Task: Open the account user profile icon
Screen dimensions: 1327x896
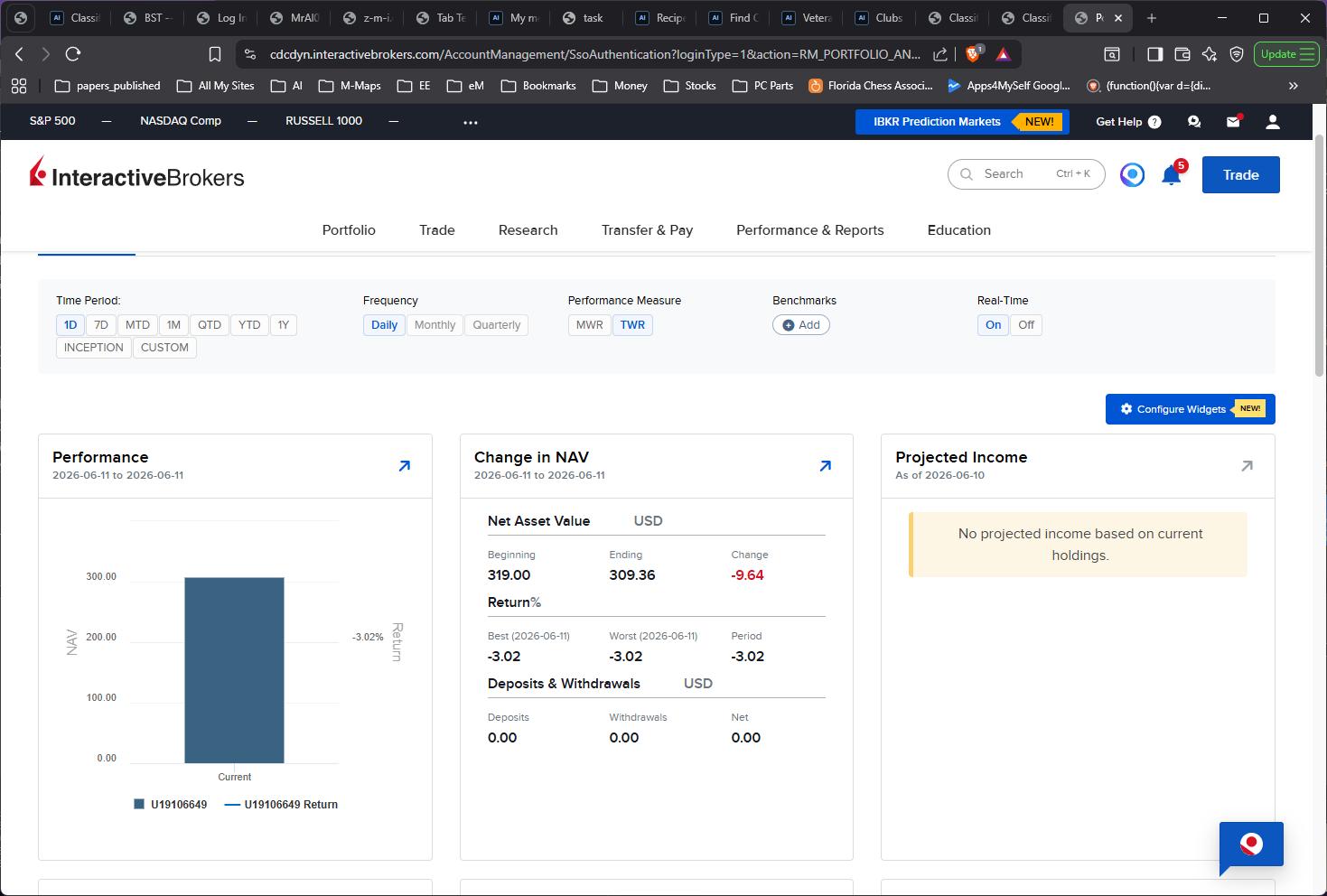Action: 1273,122
